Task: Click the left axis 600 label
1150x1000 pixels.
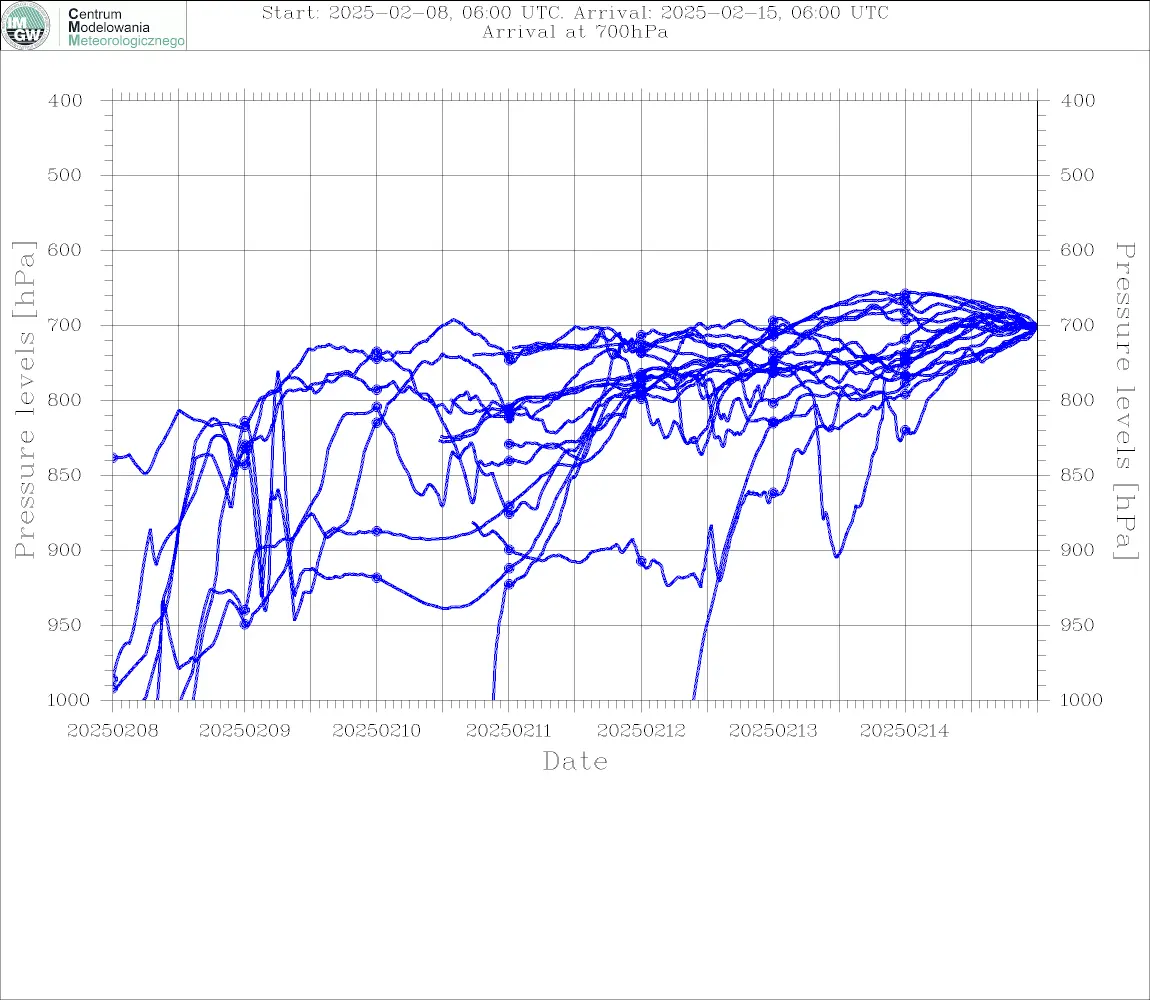Action: 65,249
